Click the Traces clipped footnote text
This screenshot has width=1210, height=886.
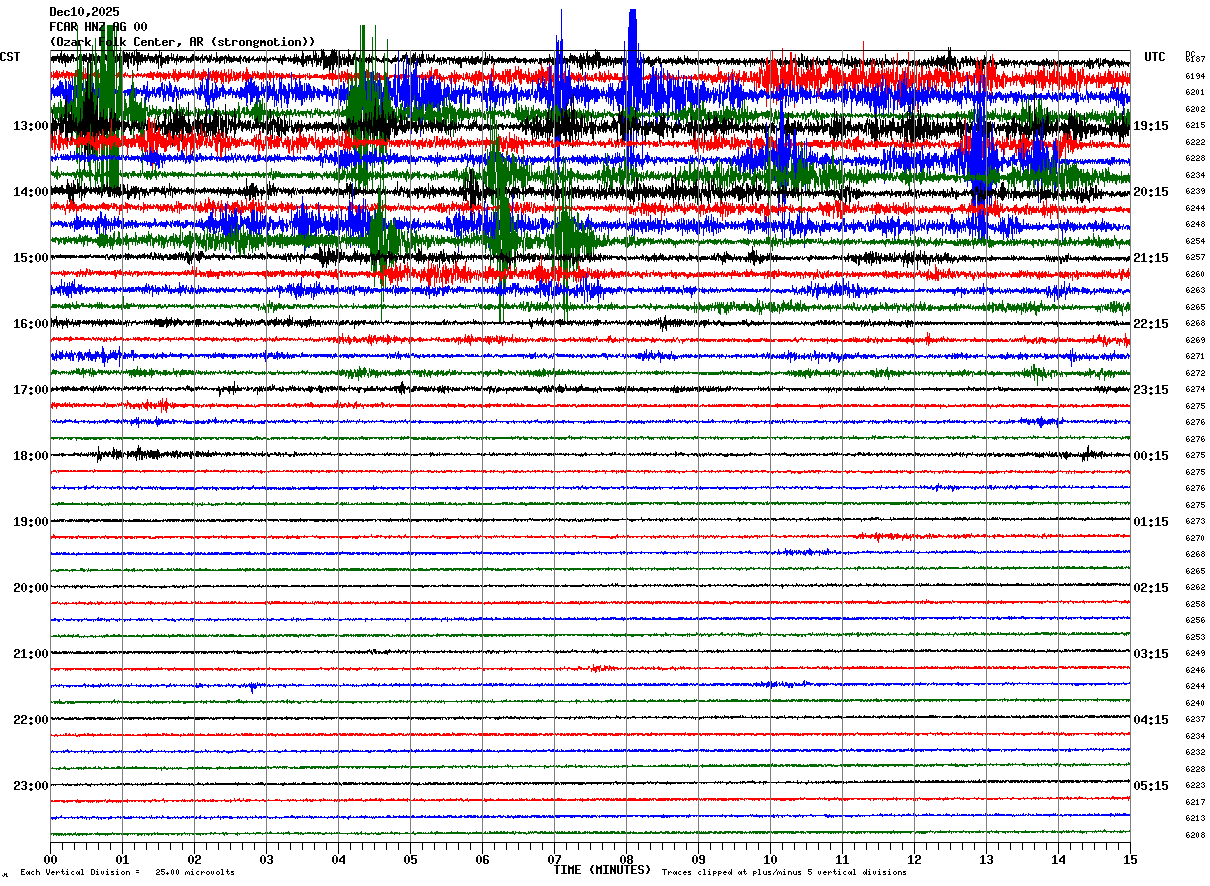(784, 873)
